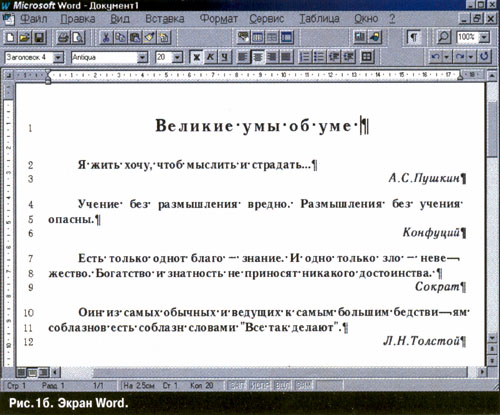The width and height of the screenshot is (500, 415).
Task: Click the Cut scissors icon
Action: click(106, 37)
